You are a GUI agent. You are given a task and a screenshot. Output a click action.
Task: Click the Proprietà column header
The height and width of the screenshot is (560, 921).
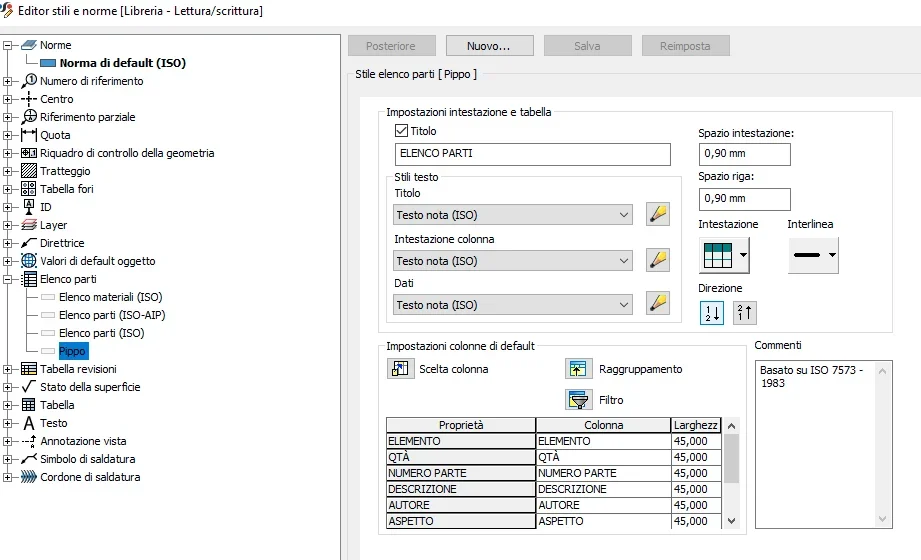[461, 425]
